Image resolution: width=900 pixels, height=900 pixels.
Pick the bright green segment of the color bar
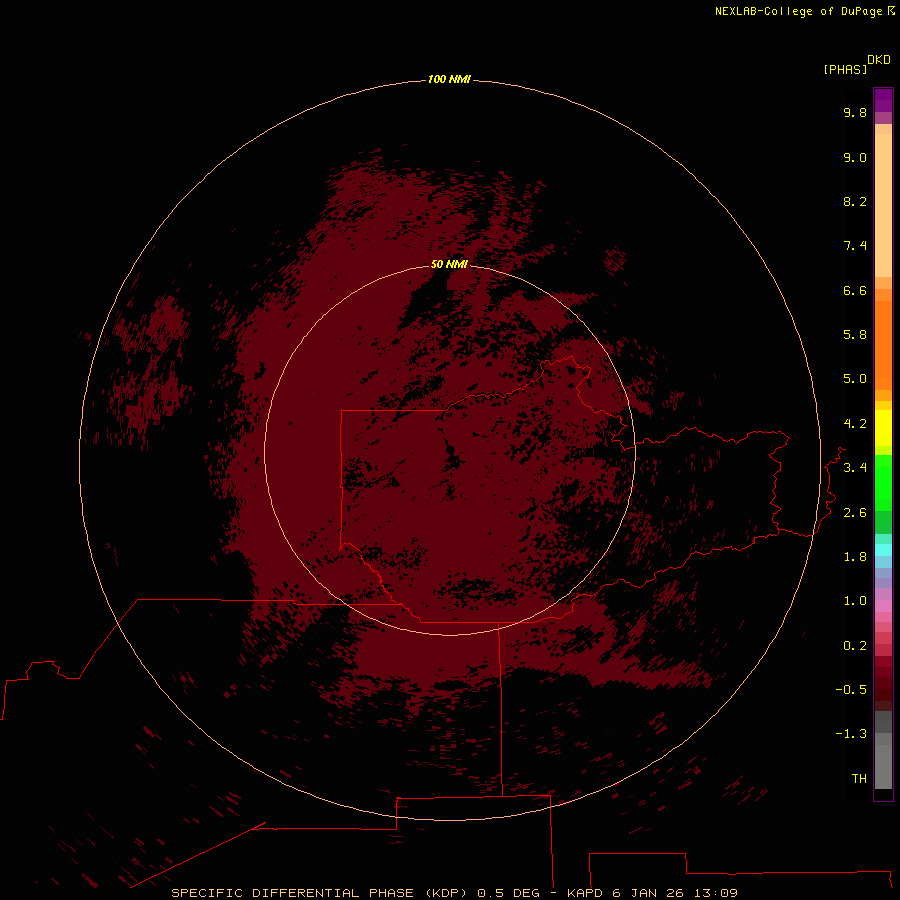[883, 483]
